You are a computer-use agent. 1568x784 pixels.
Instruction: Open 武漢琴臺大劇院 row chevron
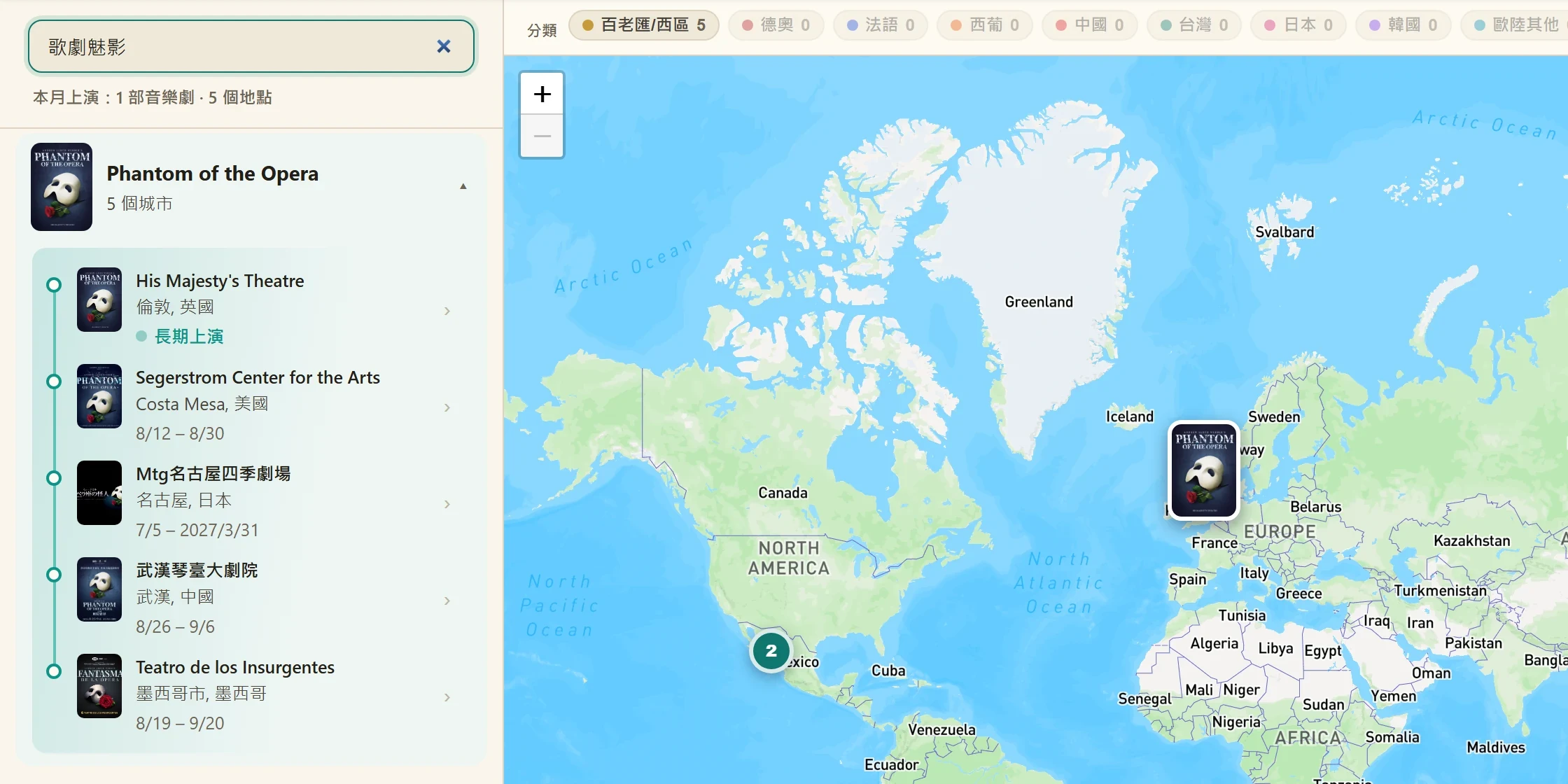coord(447,601)
